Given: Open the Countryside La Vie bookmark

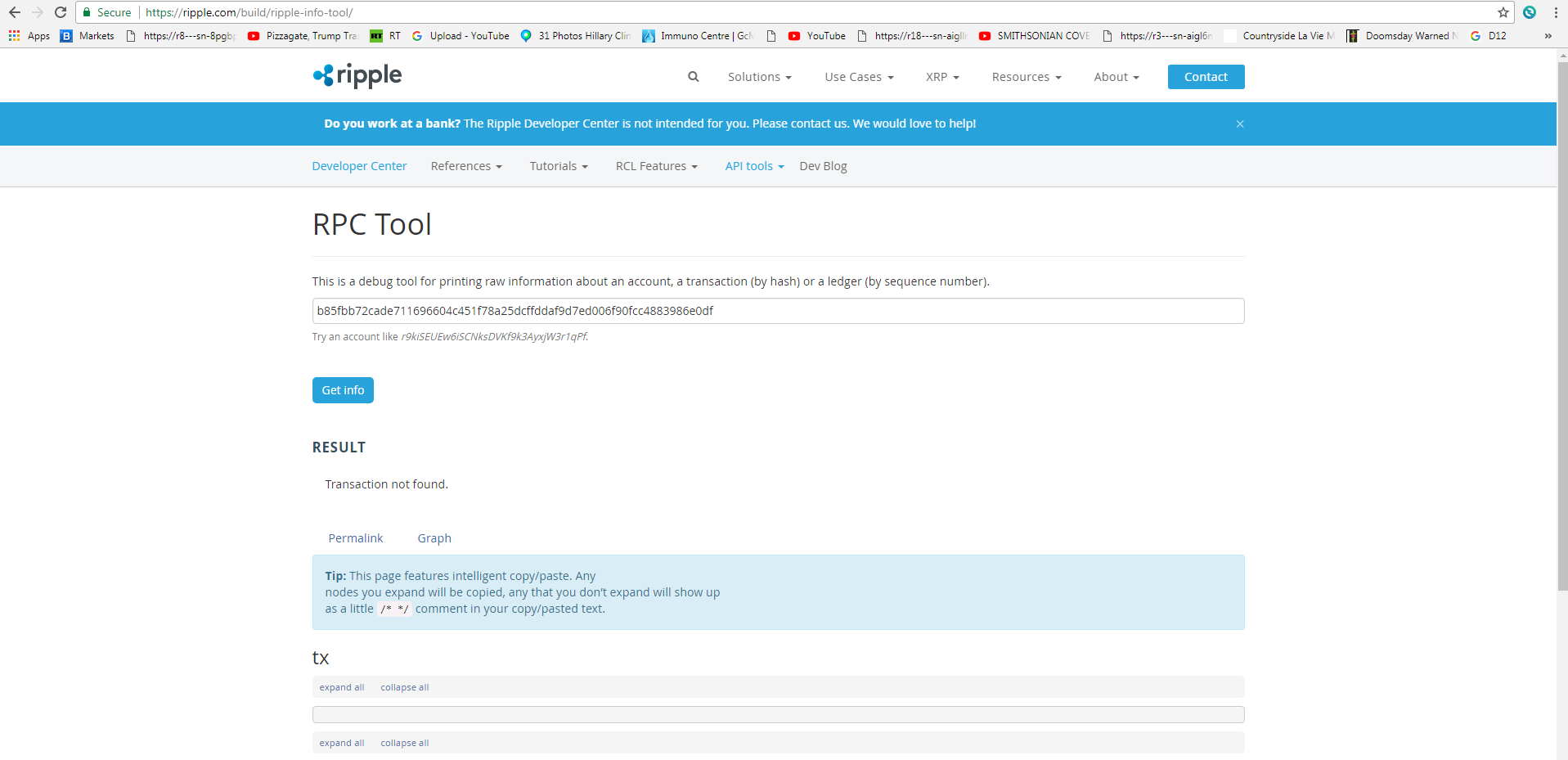Looking at the screenshot, I should pos(1279,36).
